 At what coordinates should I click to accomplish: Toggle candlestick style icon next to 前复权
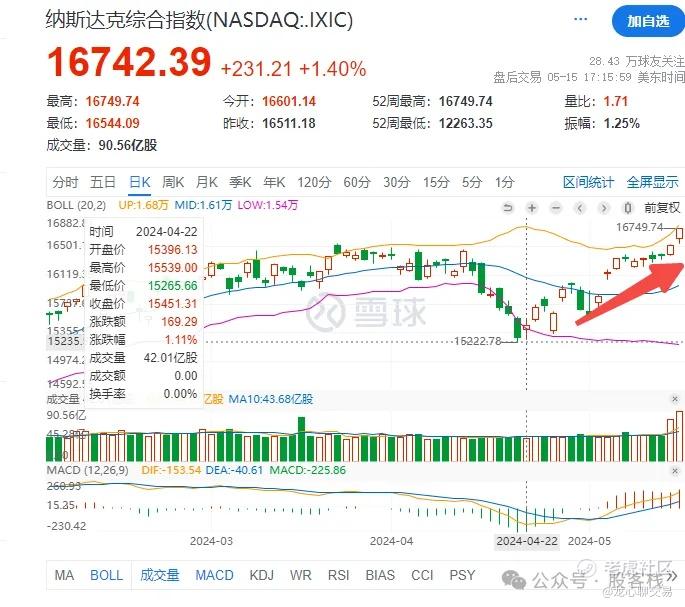point(627,208)
